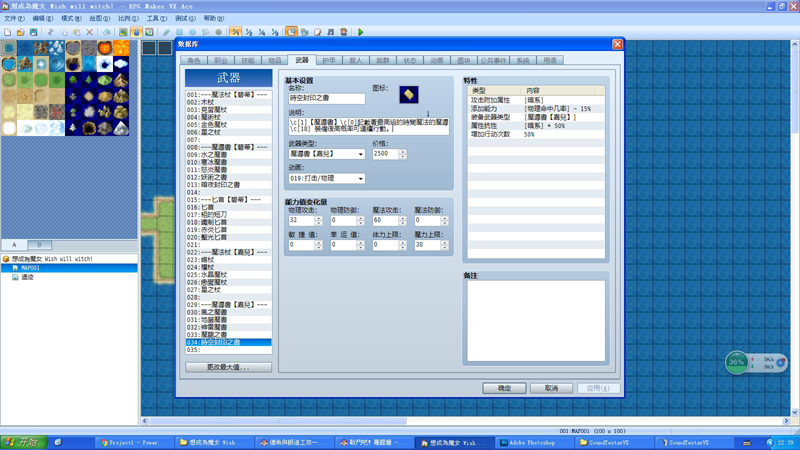Click the weapon icon image in the Basic Settings section

(x=409, y=94)
